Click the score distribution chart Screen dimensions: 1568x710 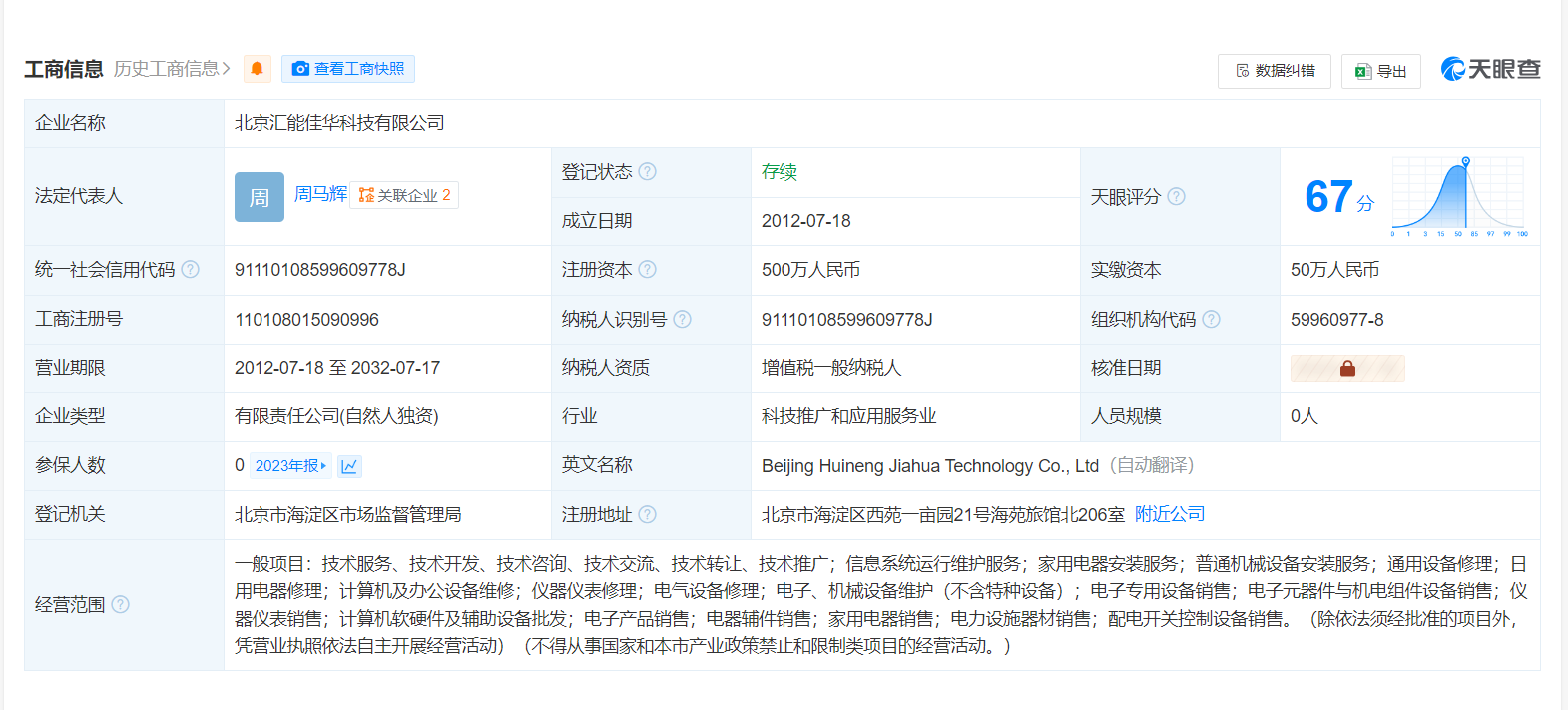pyautogui.click(x=1460, y=196)
